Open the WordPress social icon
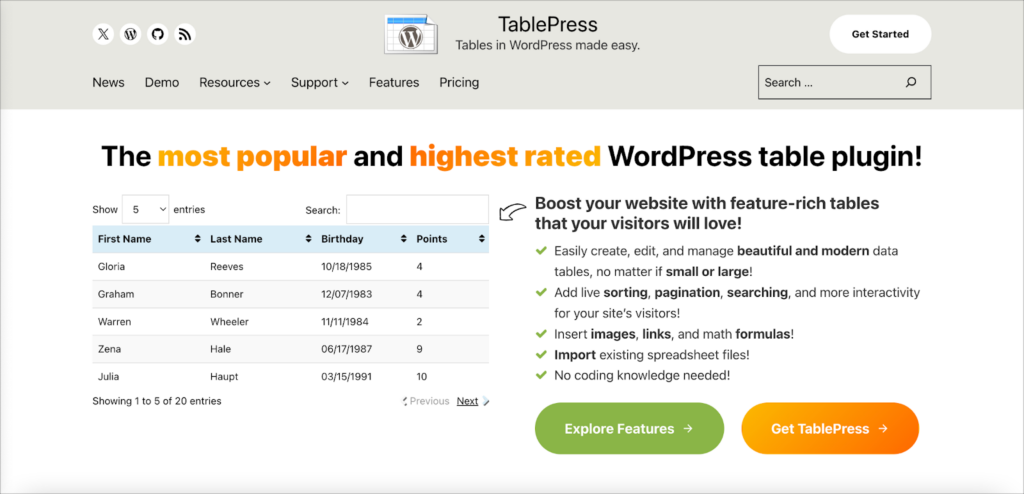Image resolution: width=1024 pixels, height=494 pixels. pos(131,34)
